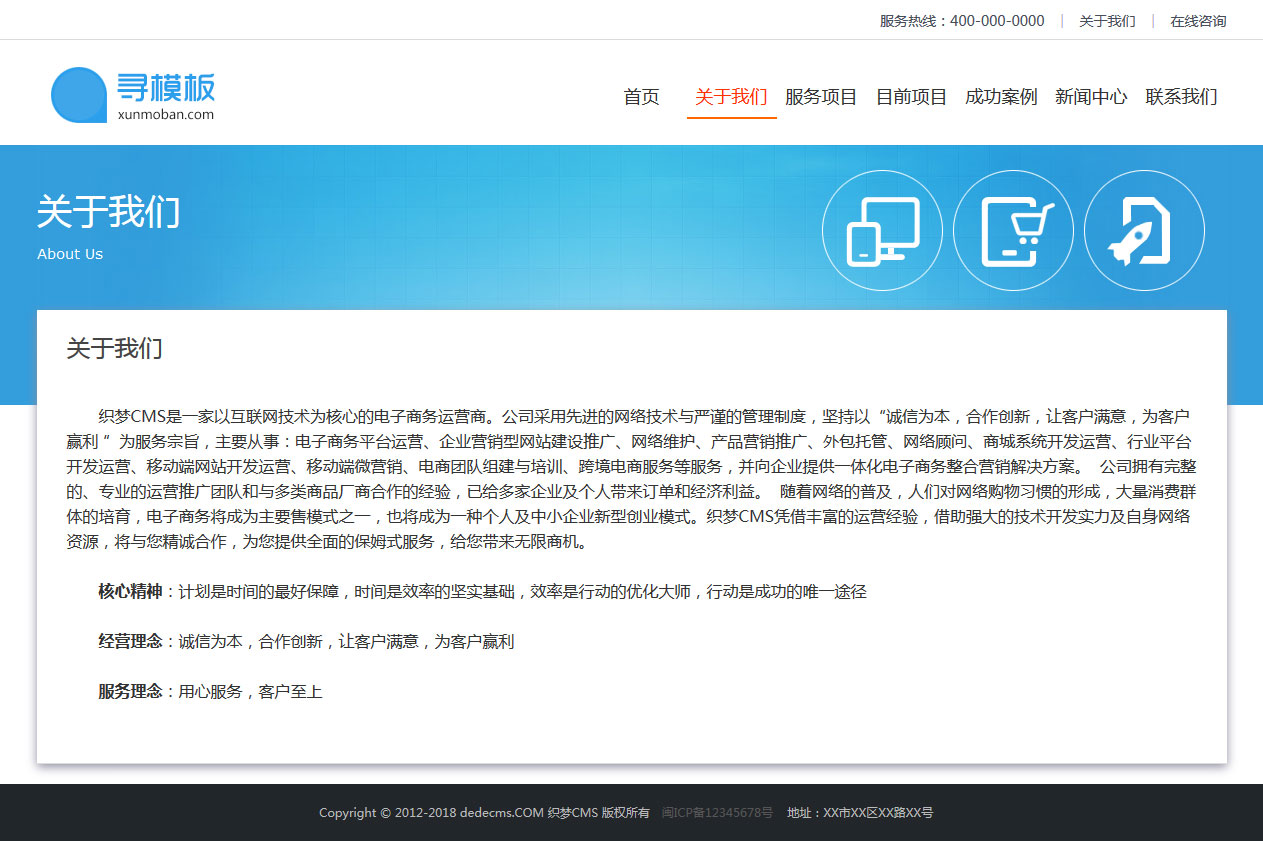
Task: Click the bold label 核心精神
Action: 130,591
